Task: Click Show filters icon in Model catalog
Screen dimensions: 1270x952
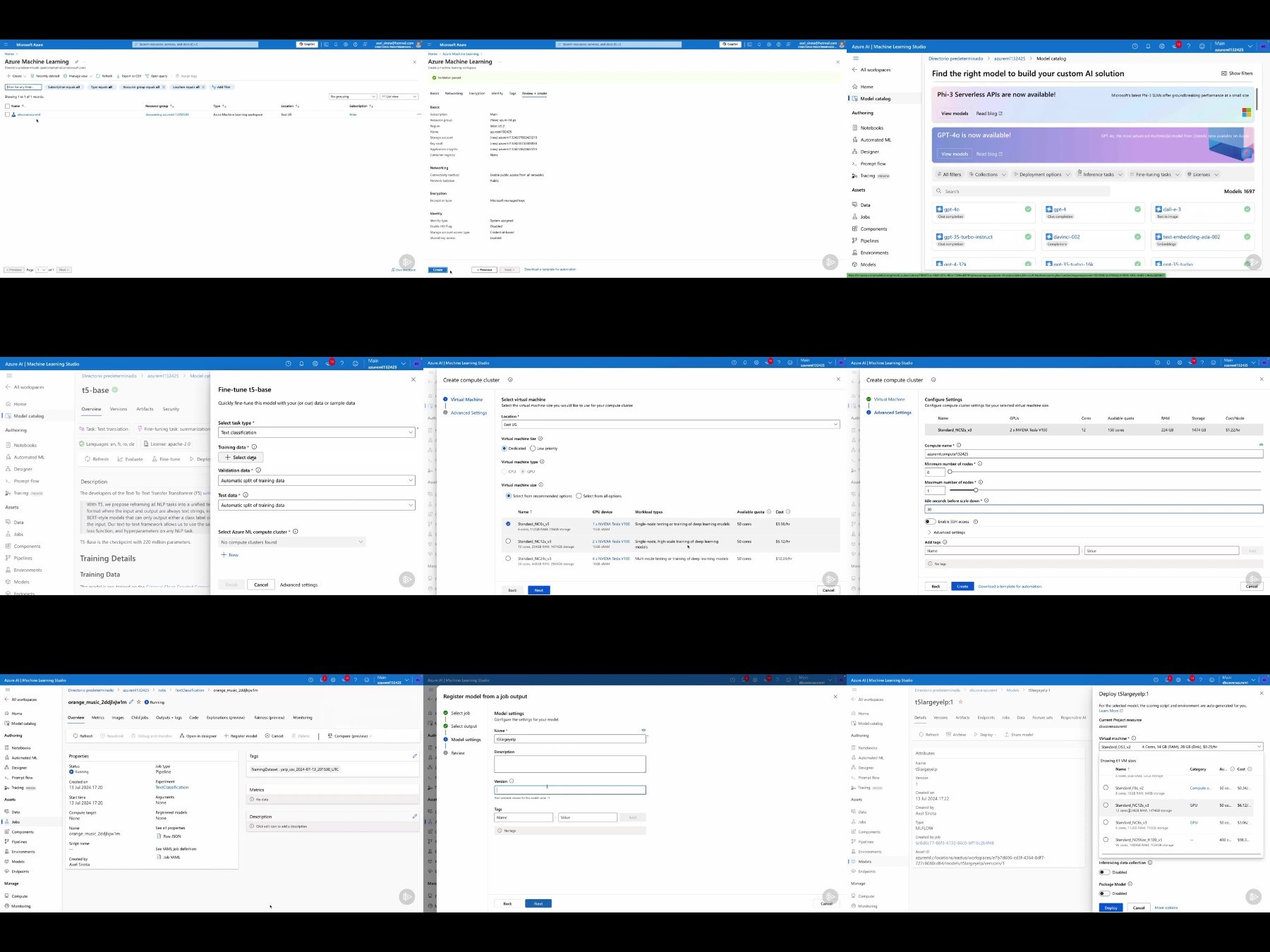Action: (1224, 73)
